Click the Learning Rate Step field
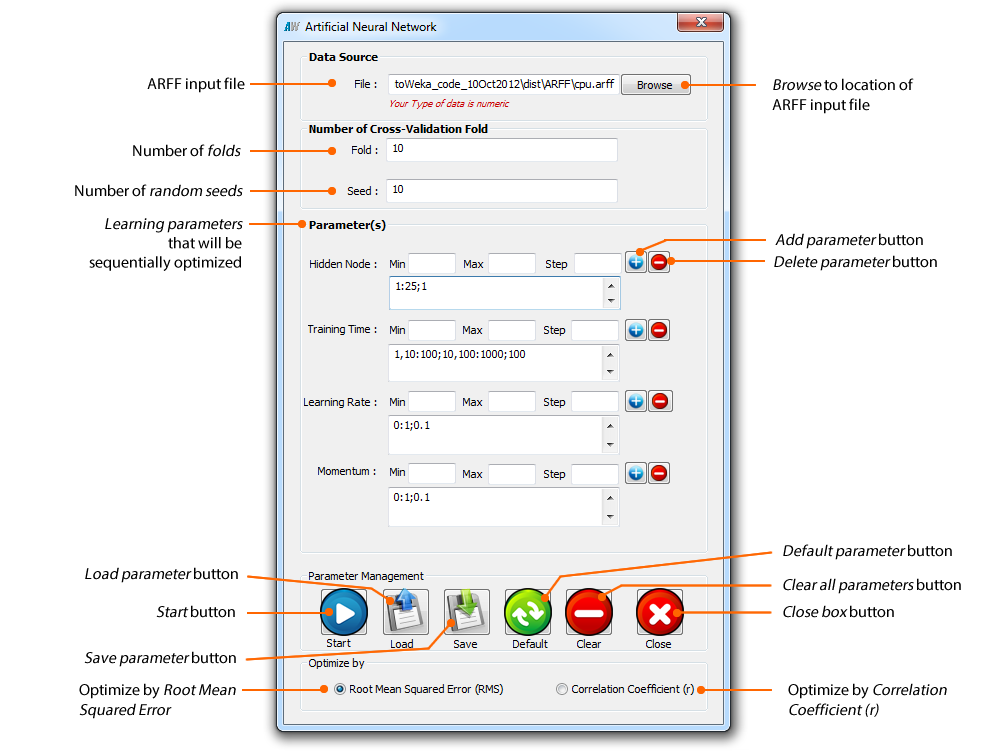The width and height of the screenshot is (1000, 751). [x=595, y=402]
